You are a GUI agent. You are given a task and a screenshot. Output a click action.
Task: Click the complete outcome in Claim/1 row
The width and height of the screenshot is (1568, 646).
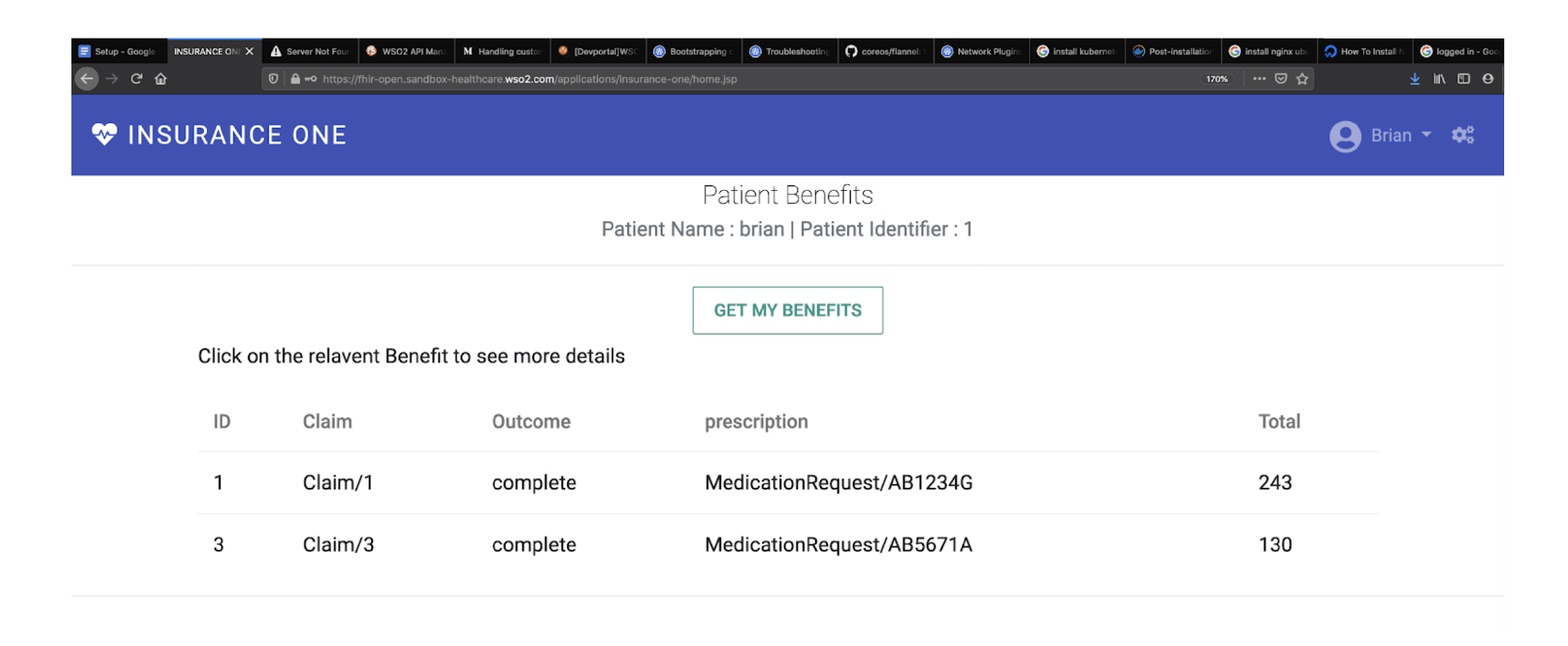click(534, 483)
